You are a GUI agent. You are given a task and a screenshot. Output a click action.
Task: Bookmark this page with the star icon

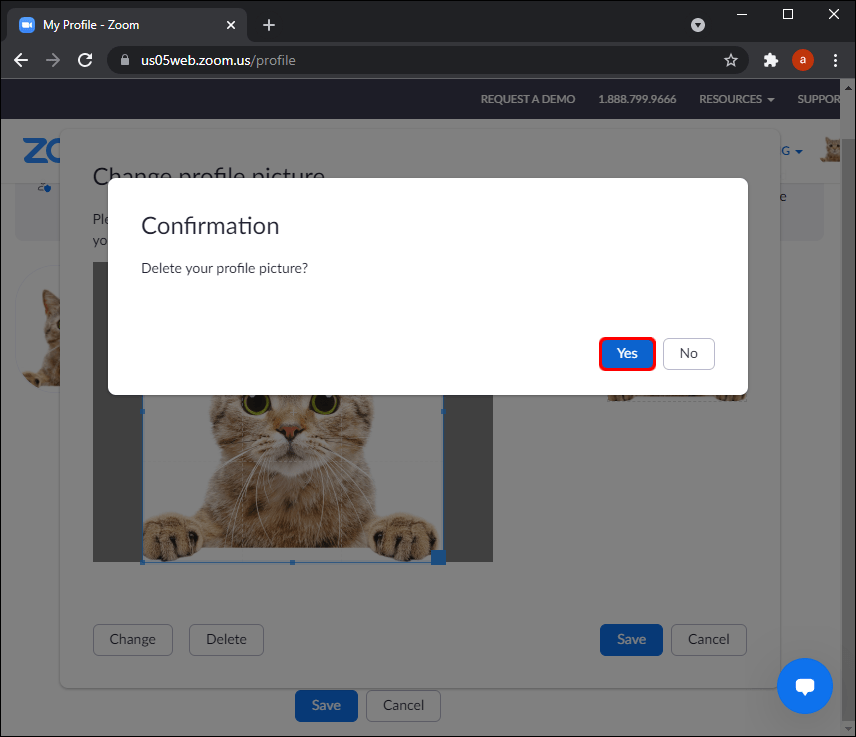[731, 60]
